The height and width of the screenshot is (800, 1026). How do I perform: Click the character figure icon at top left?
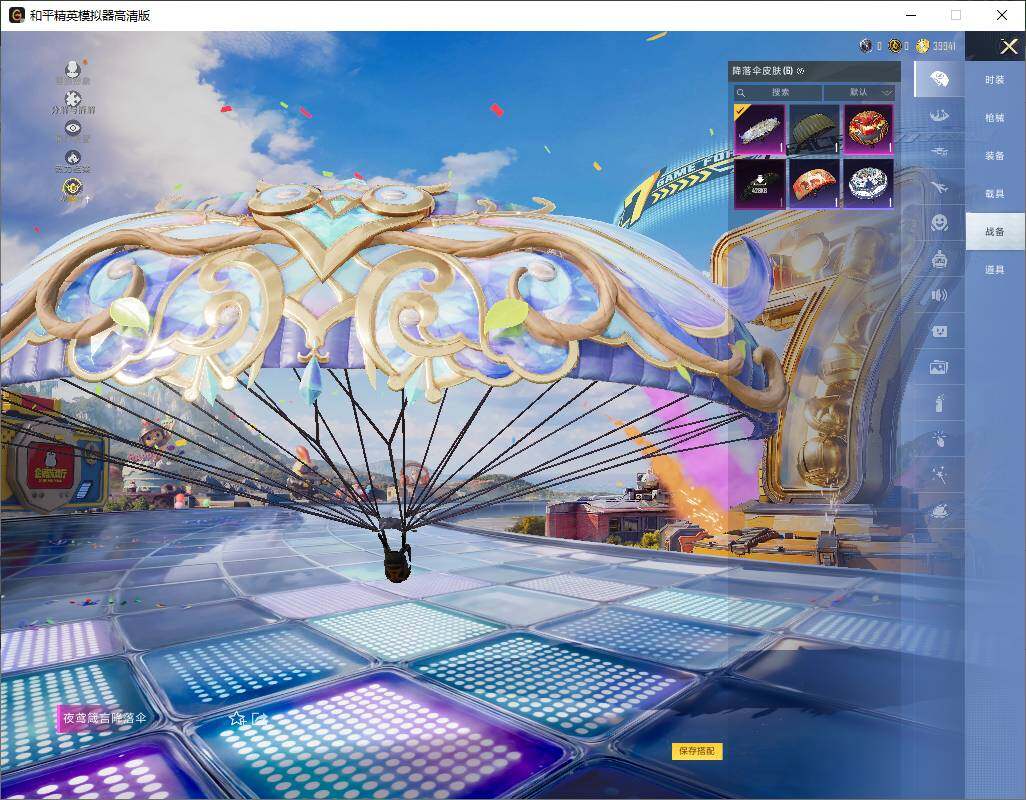(73, 68)
